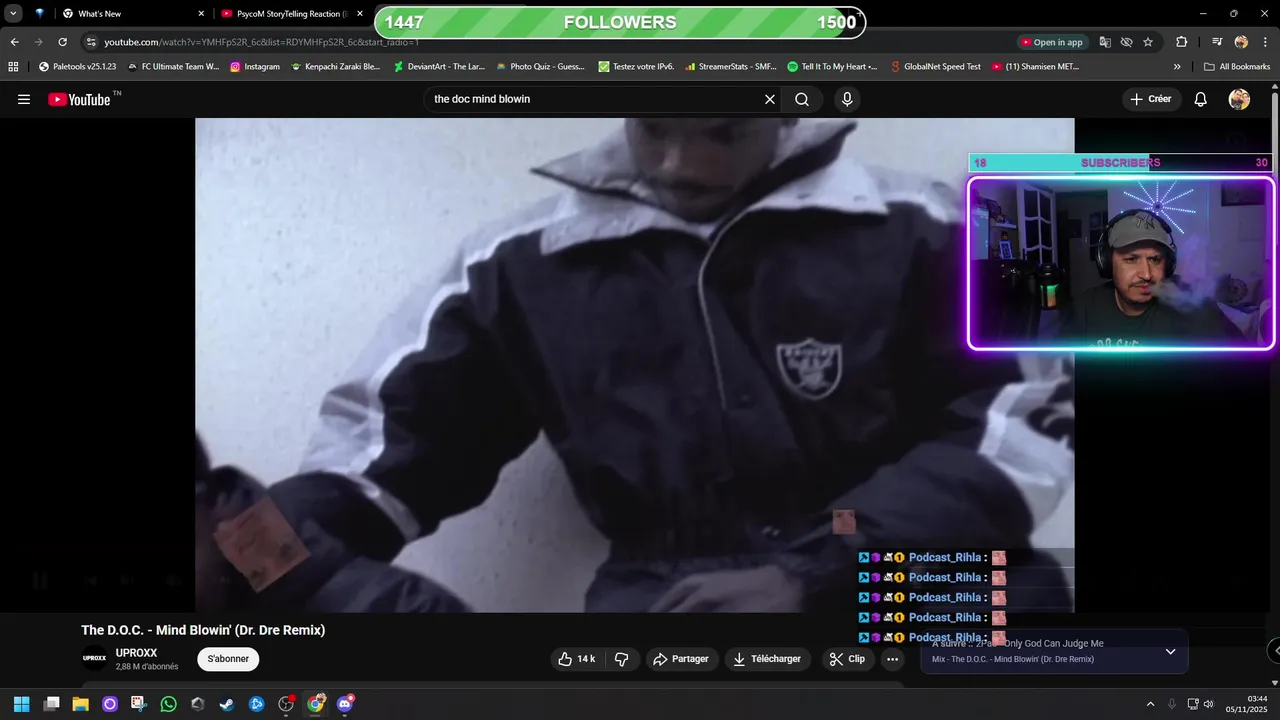Open GlobalNet Speed Test bookmark

coord(935,67)
